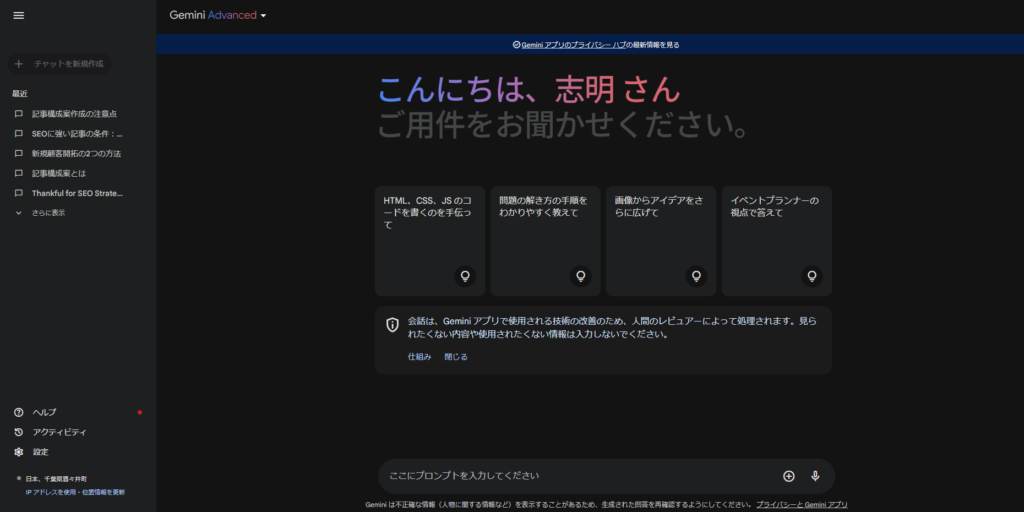Click the red notification dot beside ヘルプ
Screen dimensions: 1024x512
click(x=140, y=412)
